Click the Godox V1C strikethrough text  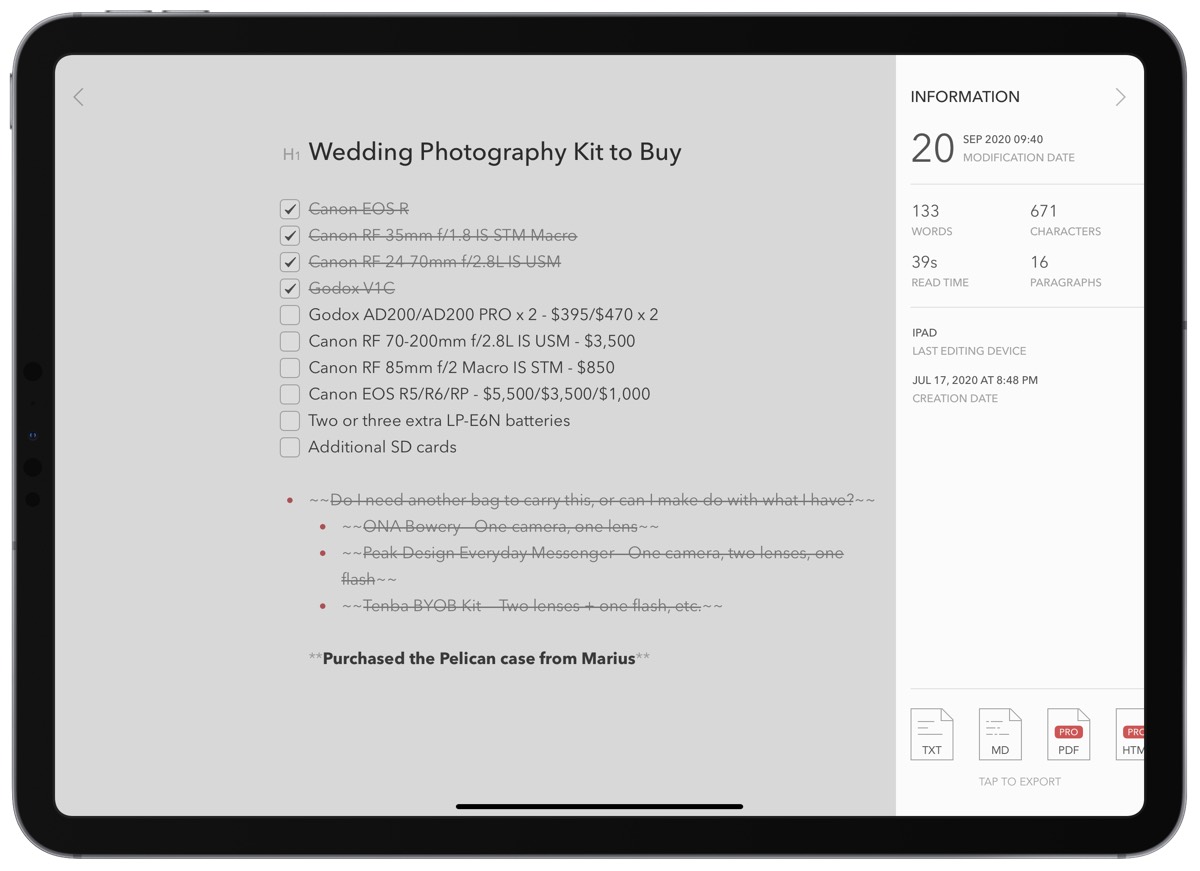352,288
